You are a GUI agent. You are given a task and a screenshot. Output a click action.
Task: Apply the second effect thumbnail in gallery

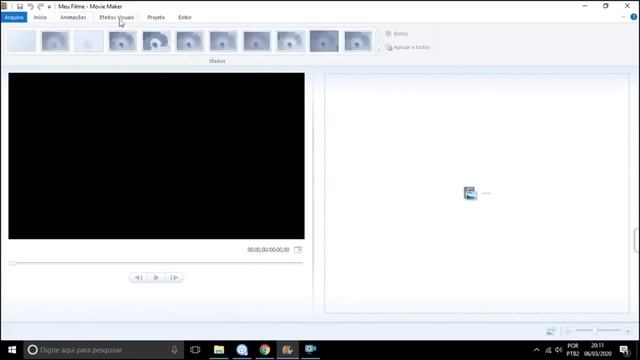55,41
